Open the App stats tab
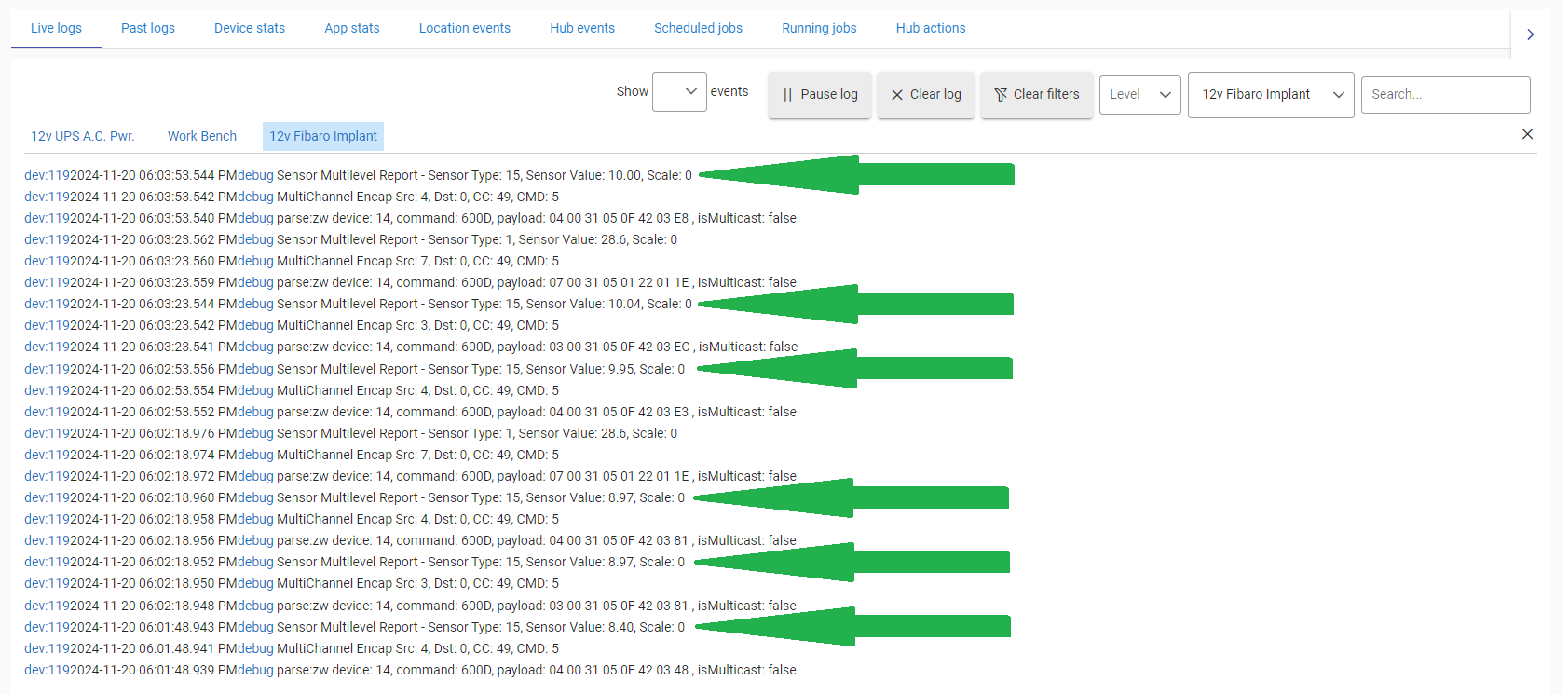This screenshot has height=694, width=1568. click(x=352, y=28)
